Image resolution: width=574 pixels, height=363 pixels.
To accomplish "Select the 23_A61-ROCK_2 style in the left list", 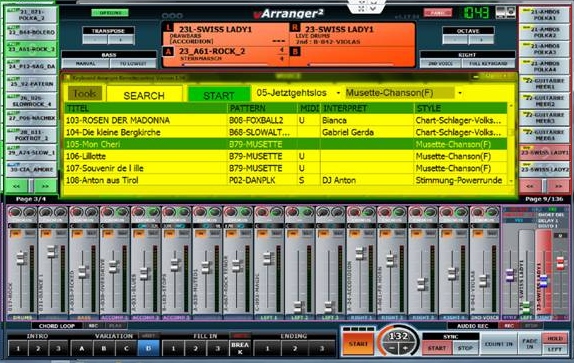I will [x=31, y=49].
